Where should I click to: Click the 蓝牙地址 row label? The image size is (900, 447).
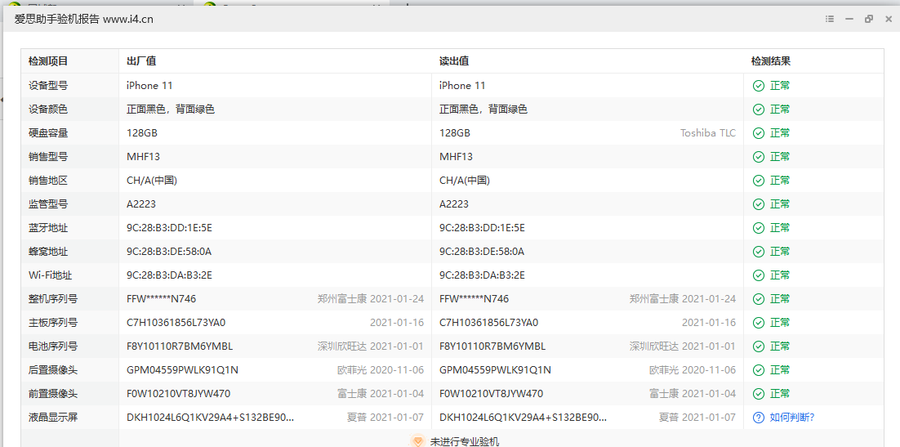[x=48, y=228]
